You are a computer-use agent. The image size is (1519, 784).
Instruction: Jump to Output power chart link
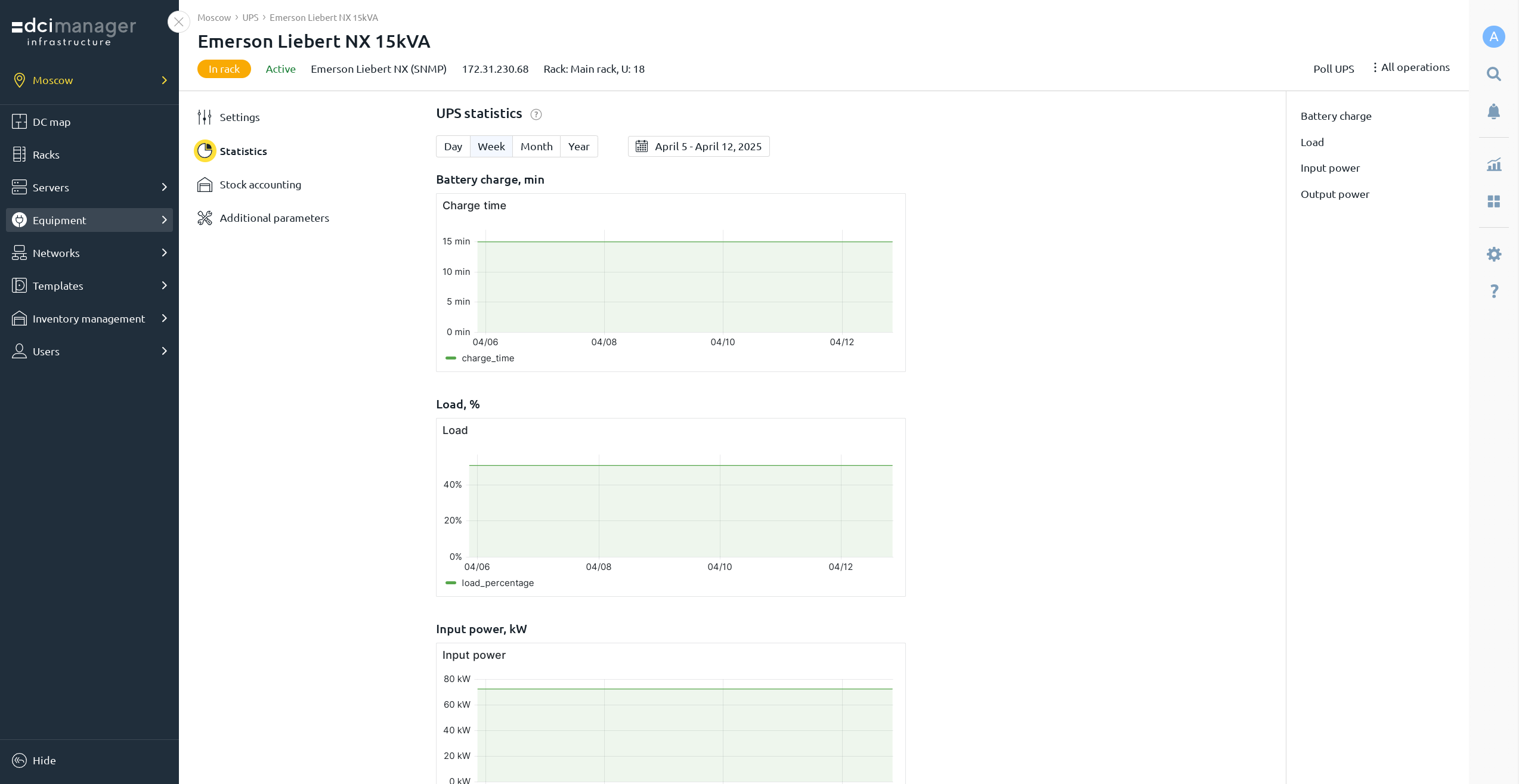click(x=1334, y=194)
